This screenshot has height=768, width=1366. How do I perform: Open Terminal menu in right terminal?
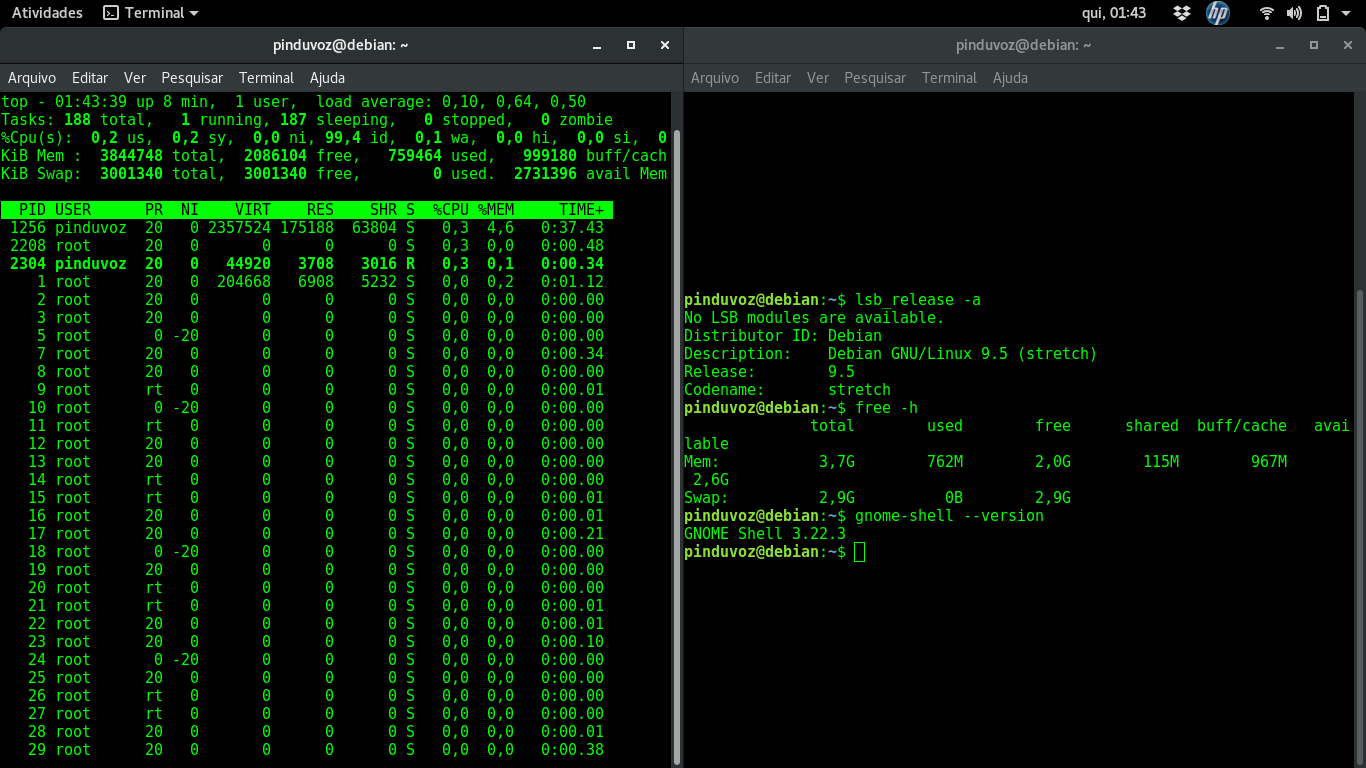949,77
